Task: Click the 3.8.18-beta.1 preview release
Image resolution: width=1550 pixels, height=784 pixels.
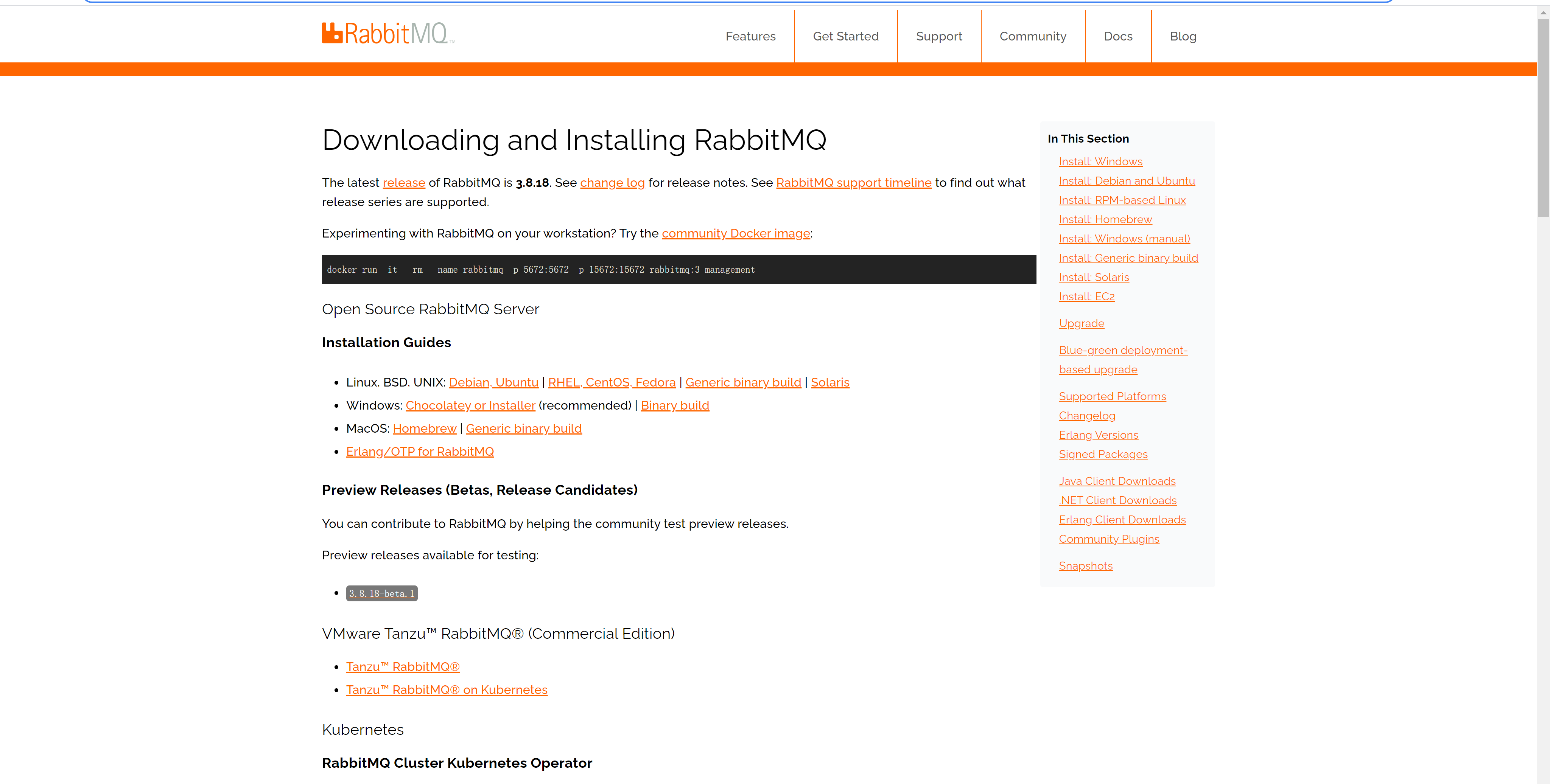Action: [381, 593]
